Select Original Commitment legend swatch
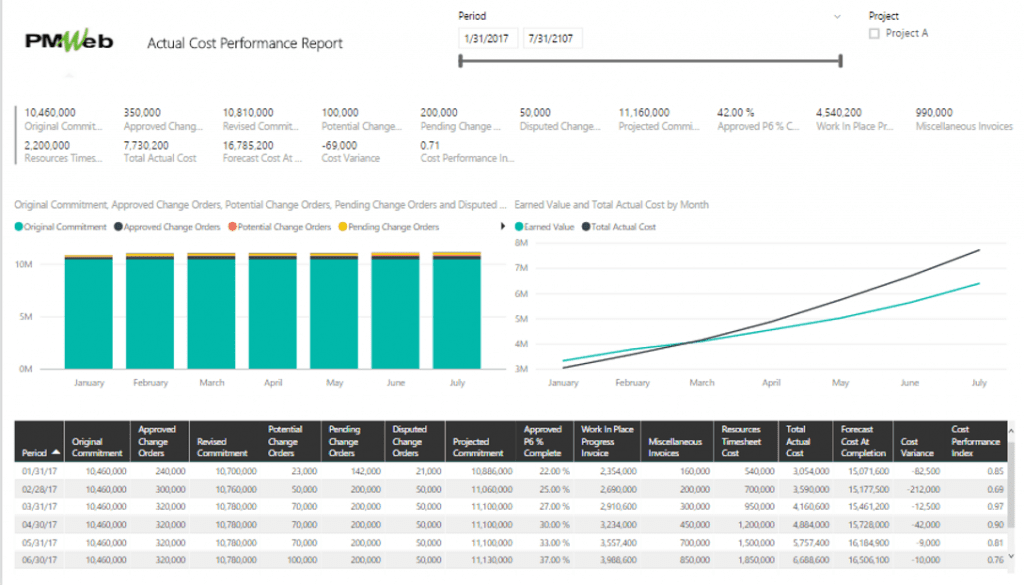 19,227
